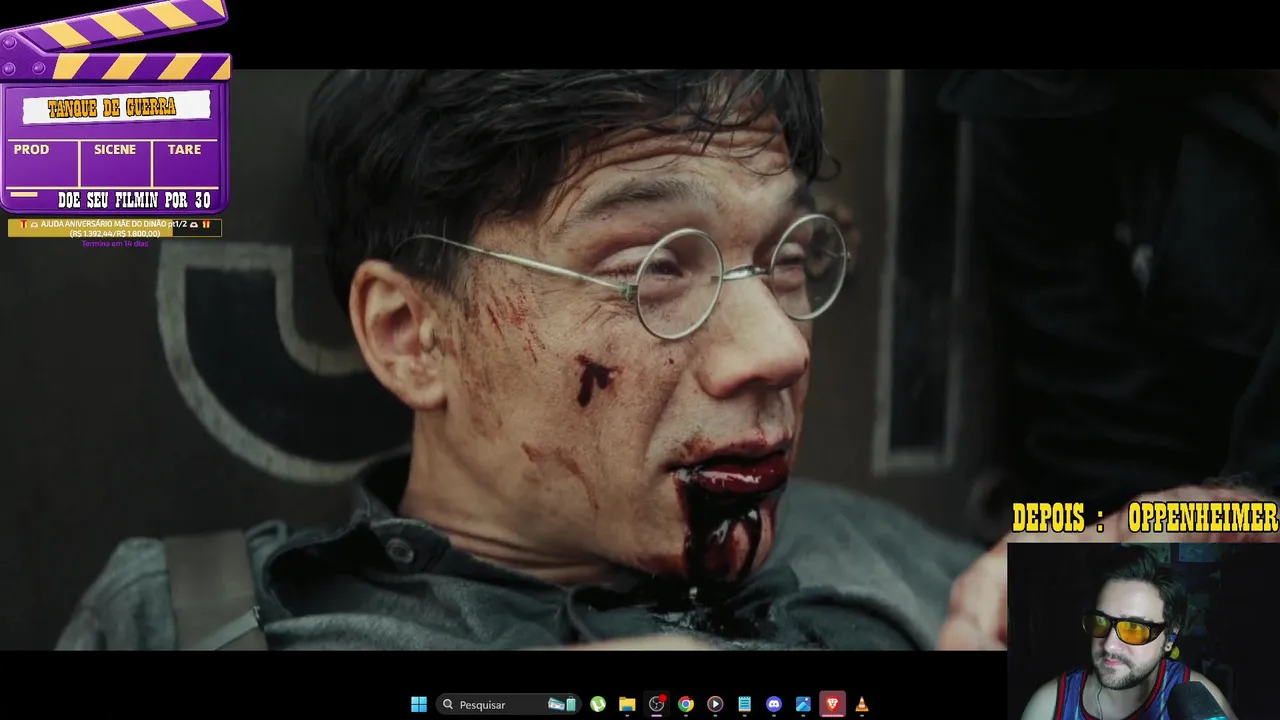Open the Windows Start menu
The image size is (1280, 720).
419,704
